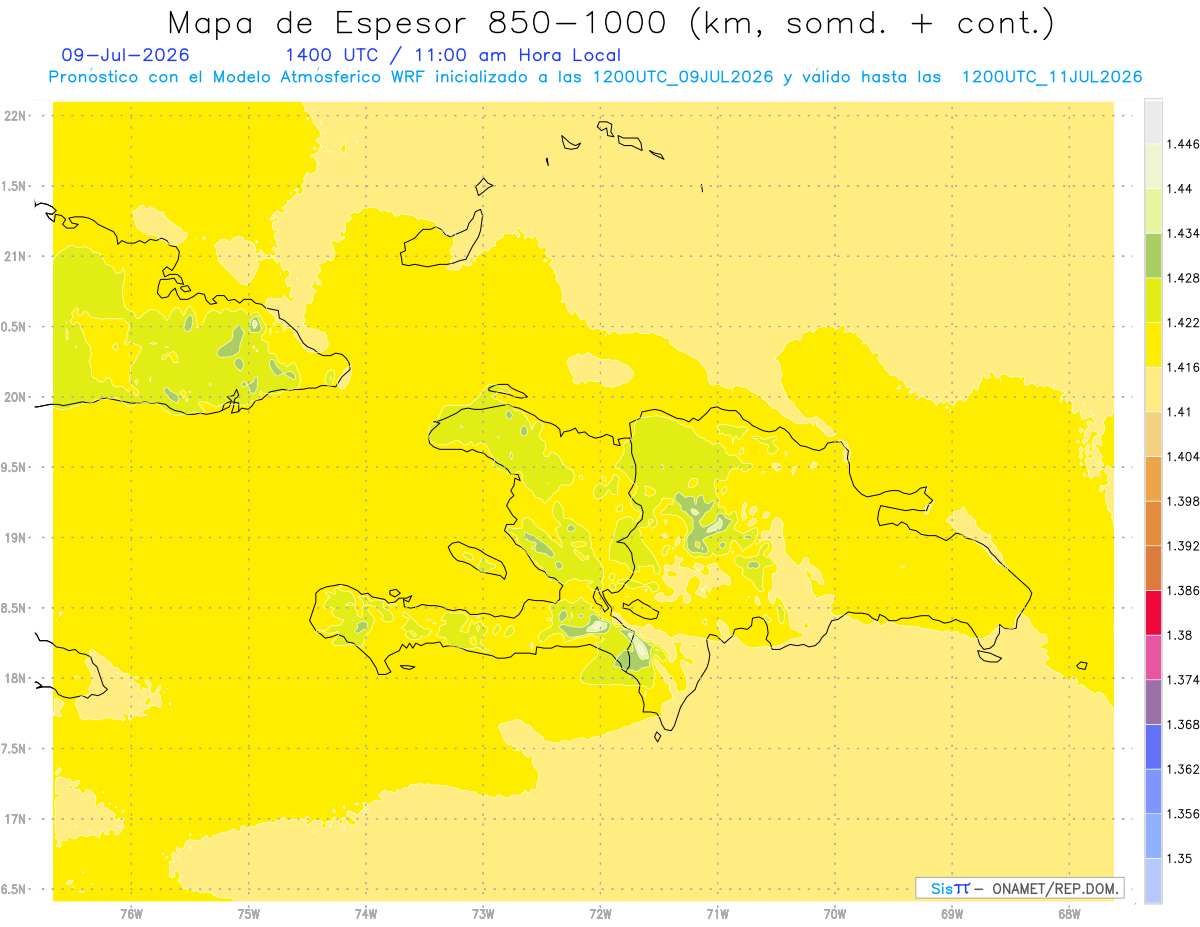Click the gray legend swatch above 1.446
This screenshot has width=1200, height=927.
(x=1153, y=122)
